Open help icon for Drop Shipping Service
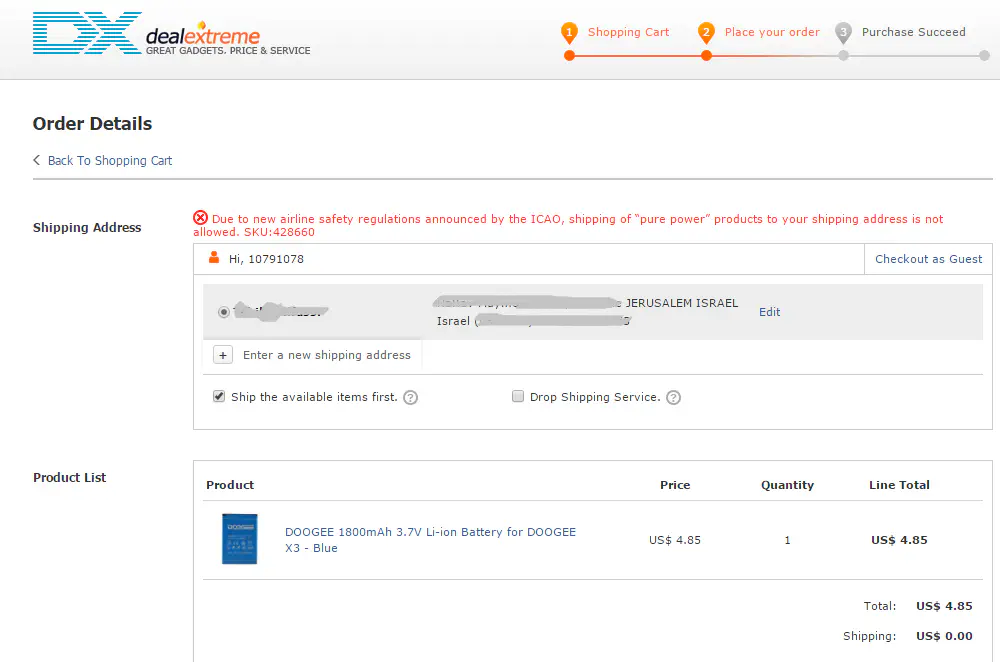 pyautogui.click(x=673, y=398)
